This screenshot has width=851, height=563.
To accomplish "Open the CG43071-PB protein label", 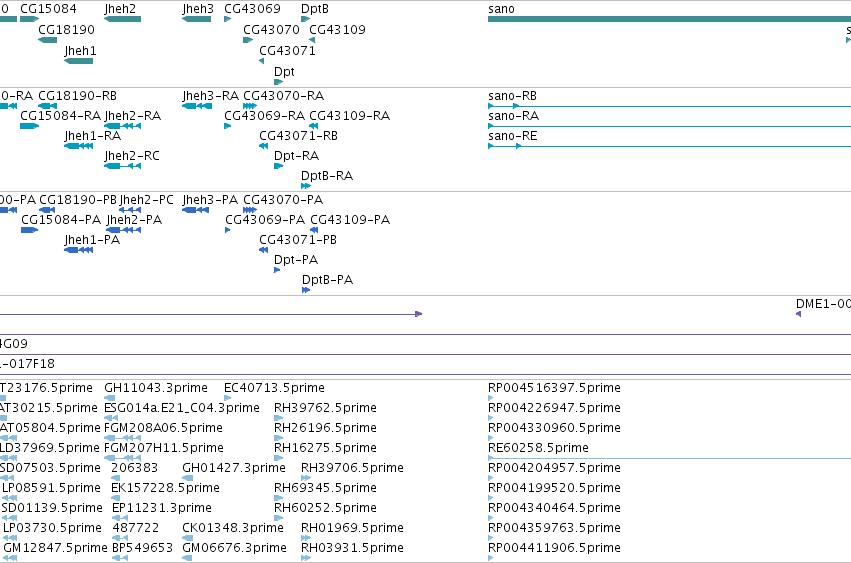I will point(298,240).
